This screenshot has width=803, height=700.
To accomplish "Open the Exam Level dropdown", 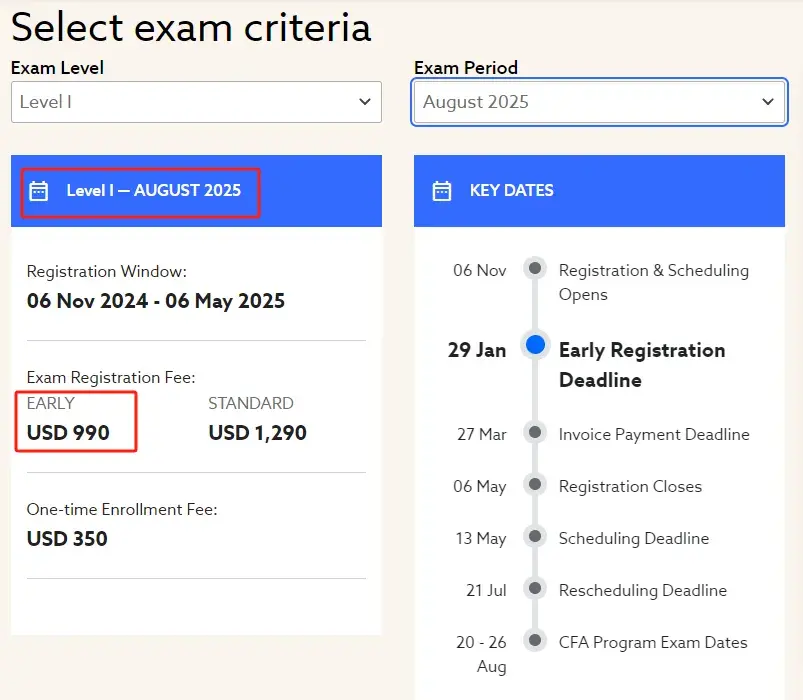I will click(196, 102).
